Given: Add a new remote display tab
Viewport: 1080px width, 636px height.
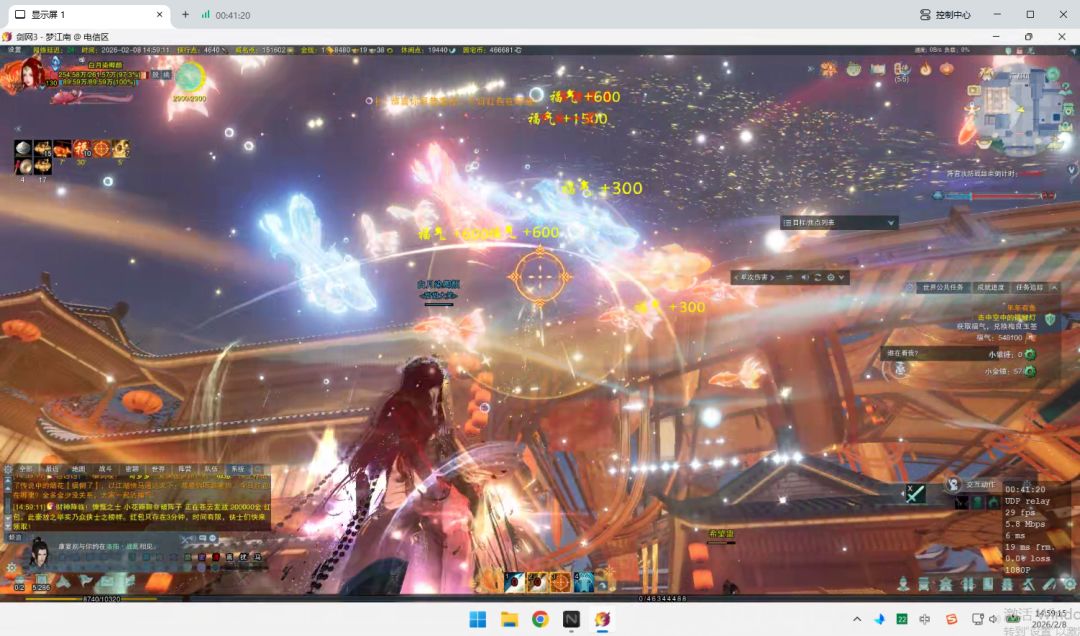Looking at the screenshot, I should tap(185, 14).
